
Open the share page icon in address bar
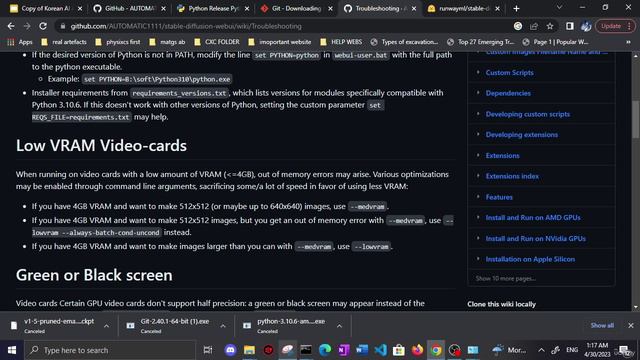pos(534,26)
